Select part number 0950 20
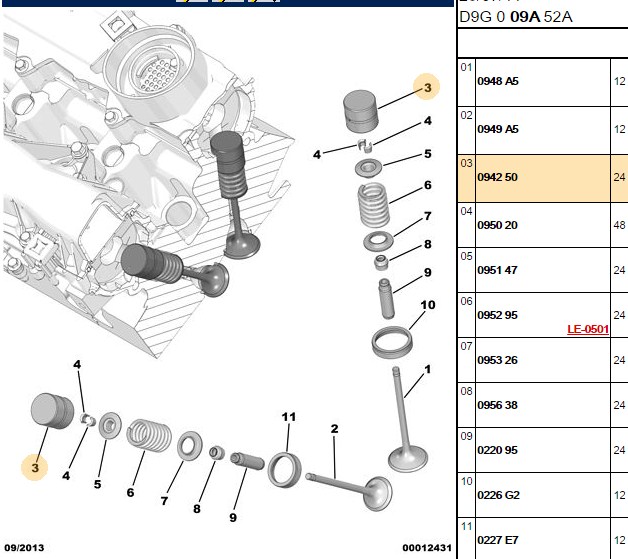The height and width of the screenshot is (559, 628). (x=497, y=225)
